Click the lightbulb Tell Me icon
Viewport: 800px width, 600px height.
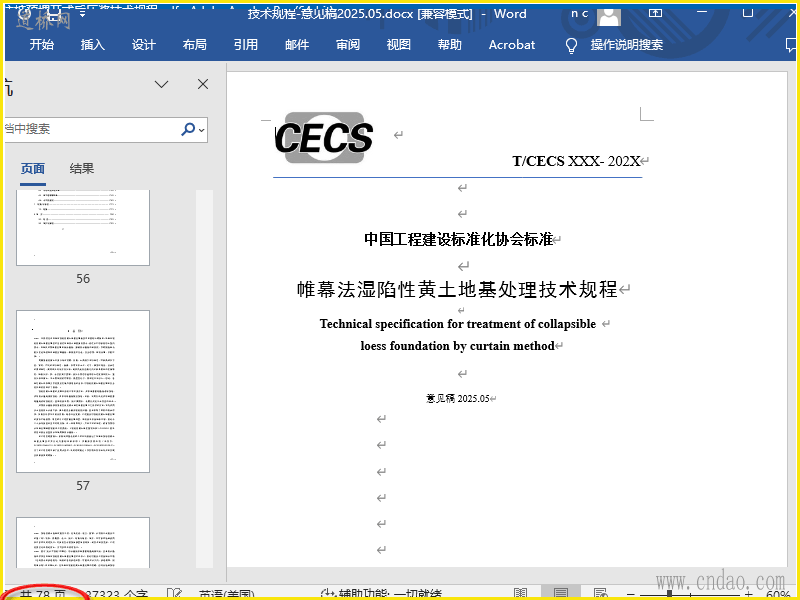coord(571,45)
